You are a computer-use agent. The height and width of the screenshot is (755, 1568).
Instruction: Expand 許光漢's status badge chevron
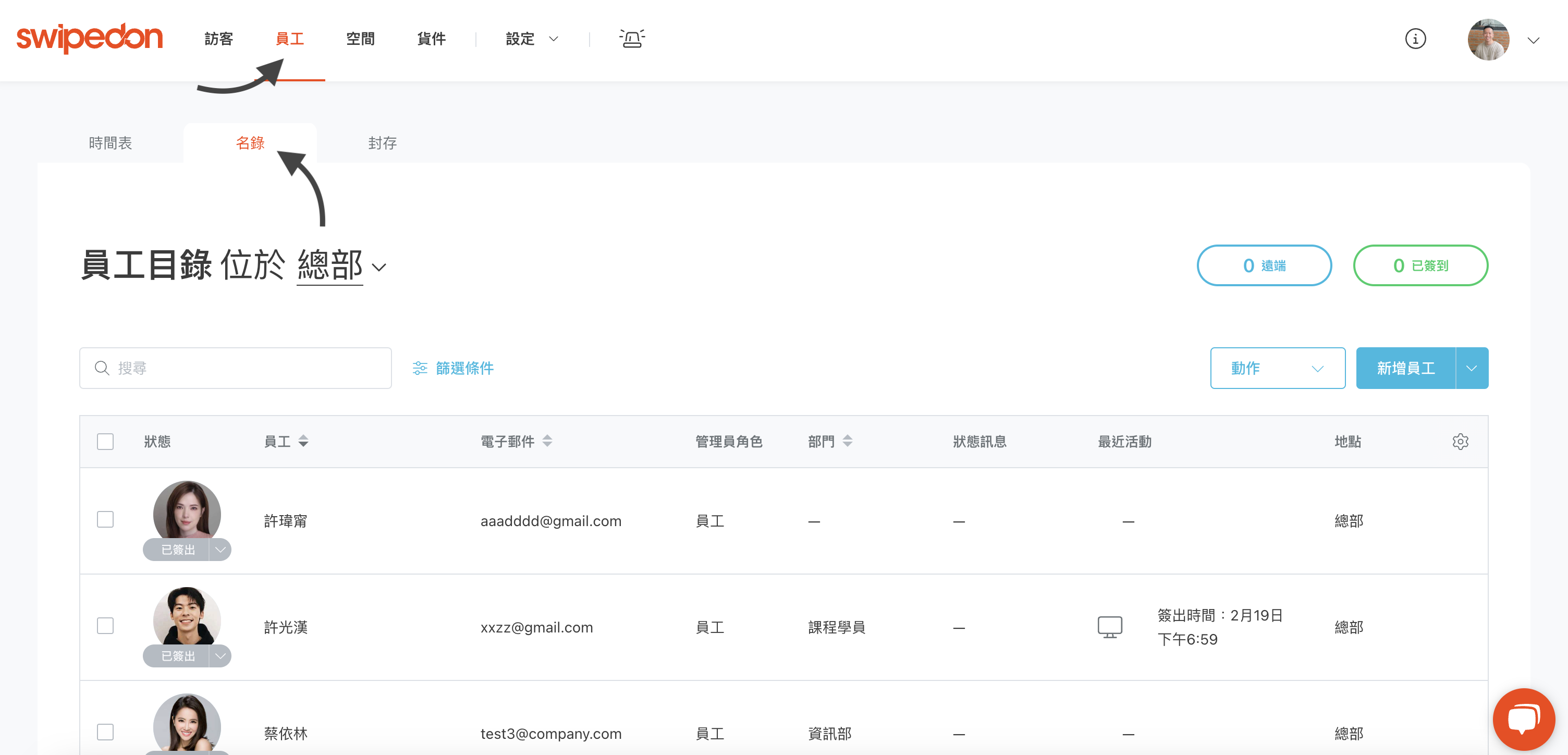coord(220,656)
